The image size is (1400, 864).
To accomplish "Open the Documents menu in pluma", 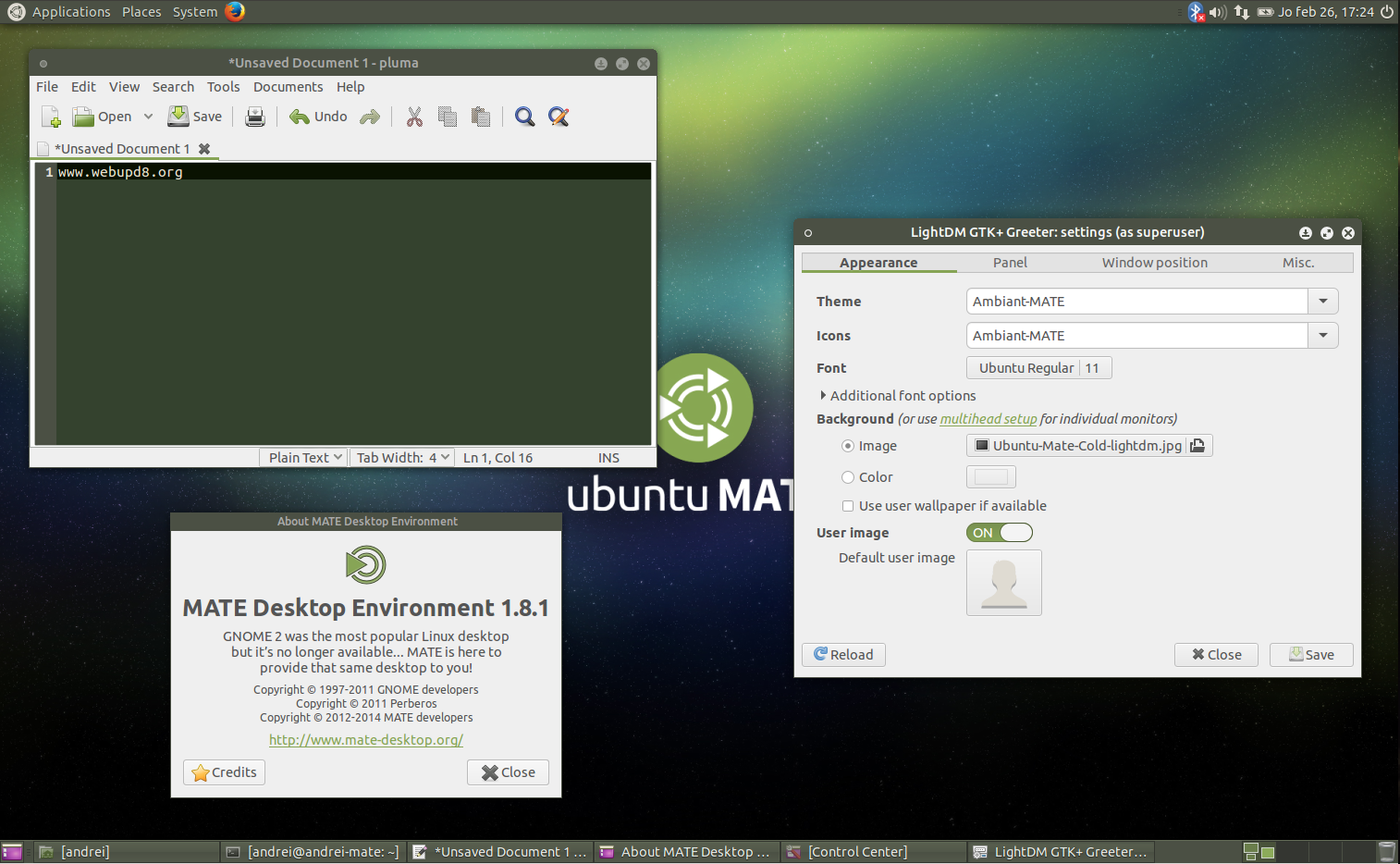I will click(x=288, y=86).
